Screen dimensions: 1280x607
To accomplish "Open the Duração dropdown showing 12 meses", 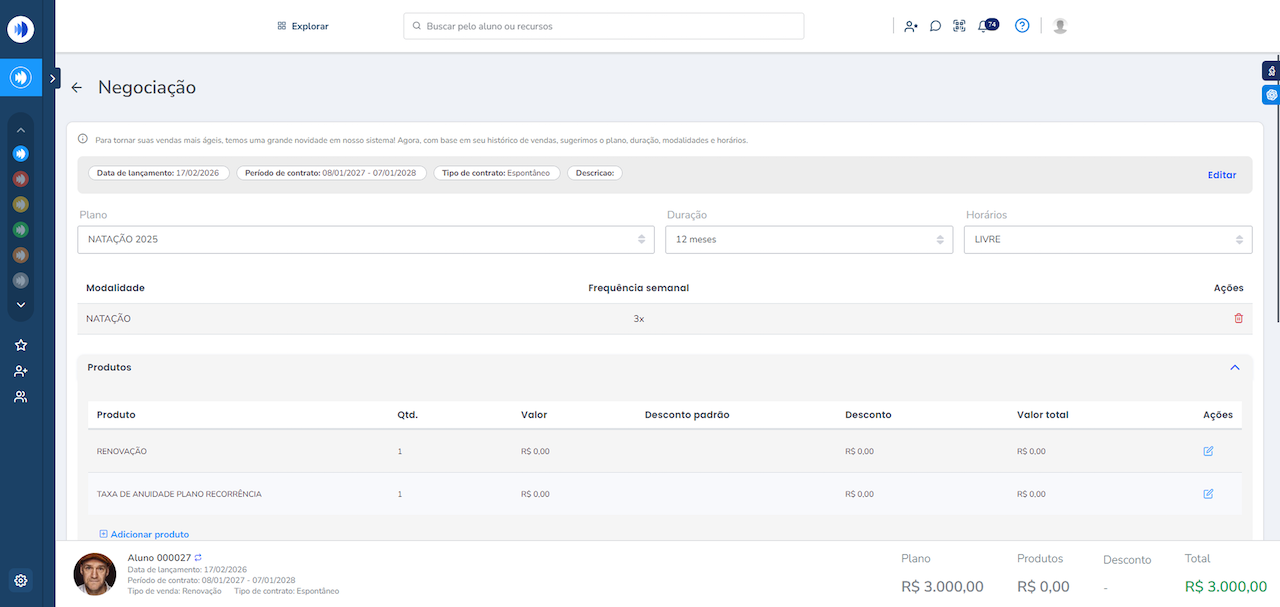I will [x=808, y=240].
